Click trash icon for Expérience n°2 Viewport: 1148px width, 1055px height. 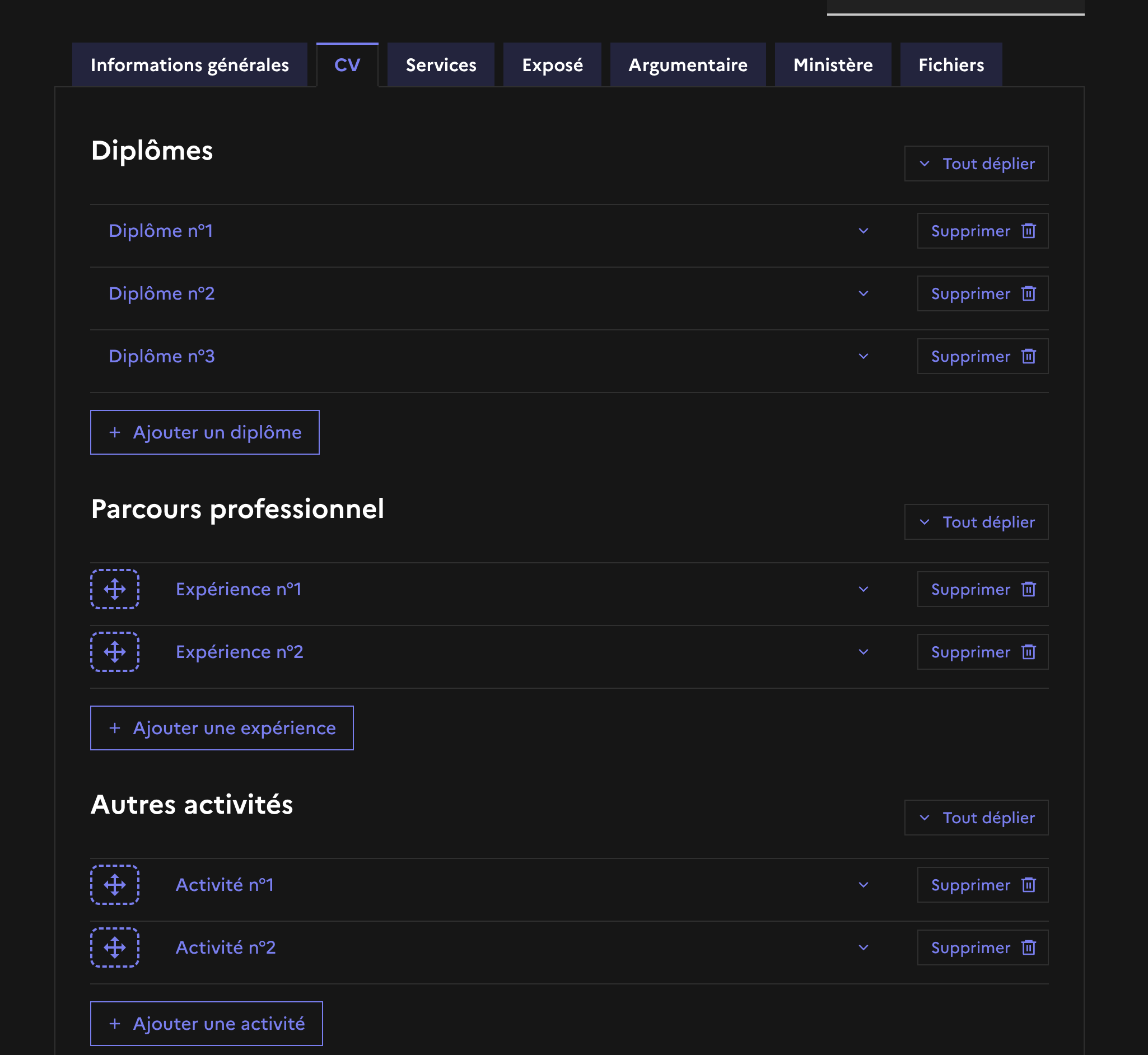[x=1029, y=652]
